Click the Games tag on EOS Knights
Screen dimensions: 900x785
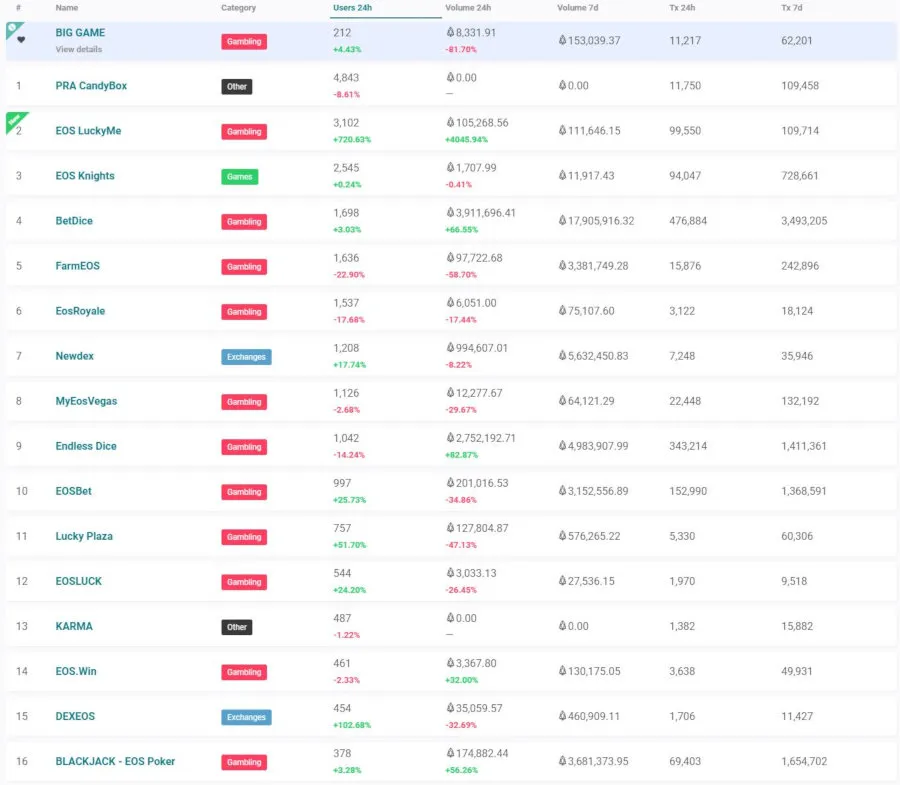pyautogui.click(x=239, y=177)
